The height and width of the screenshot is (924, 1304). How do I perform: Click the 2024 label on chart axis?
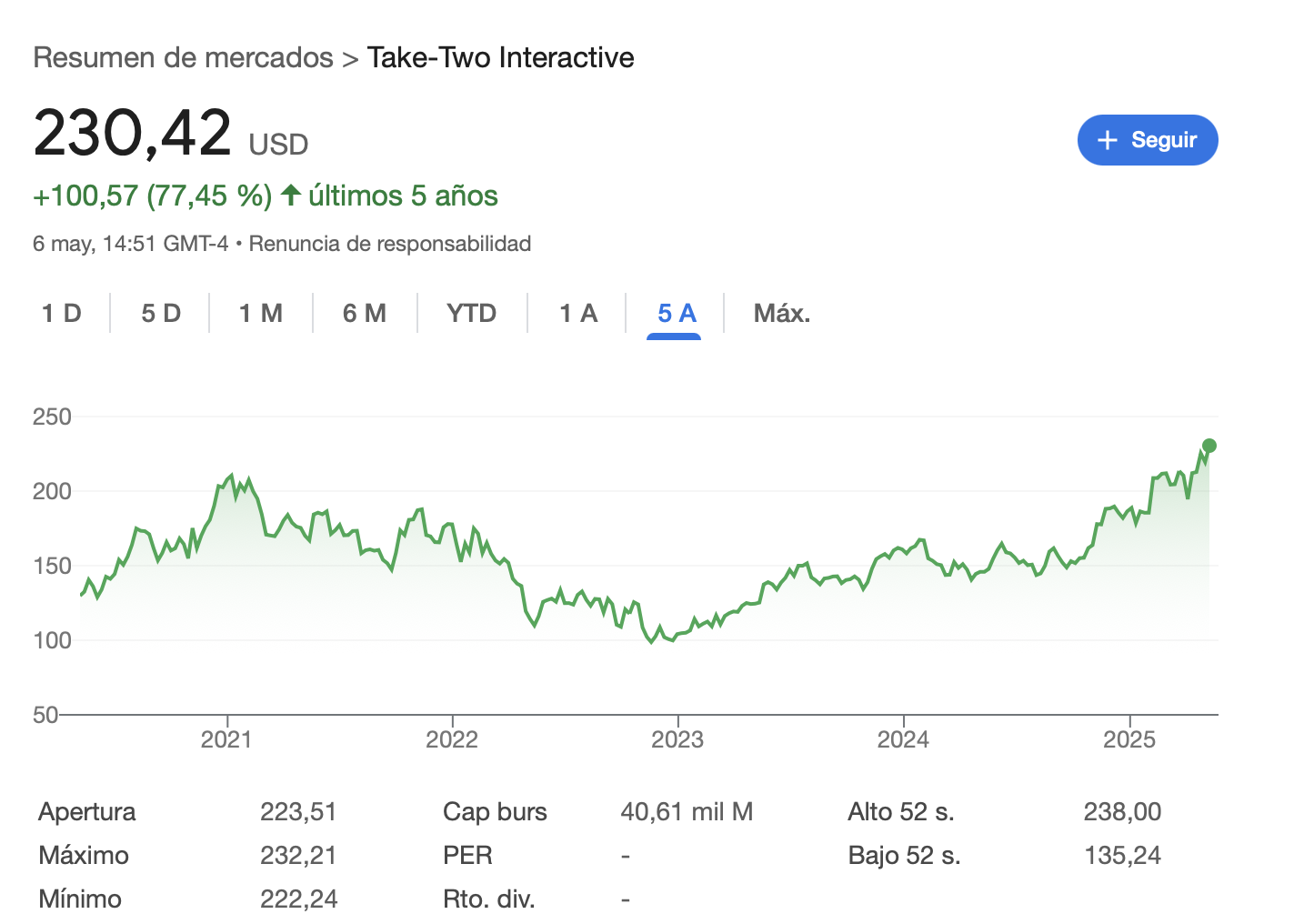click(903, 739)
